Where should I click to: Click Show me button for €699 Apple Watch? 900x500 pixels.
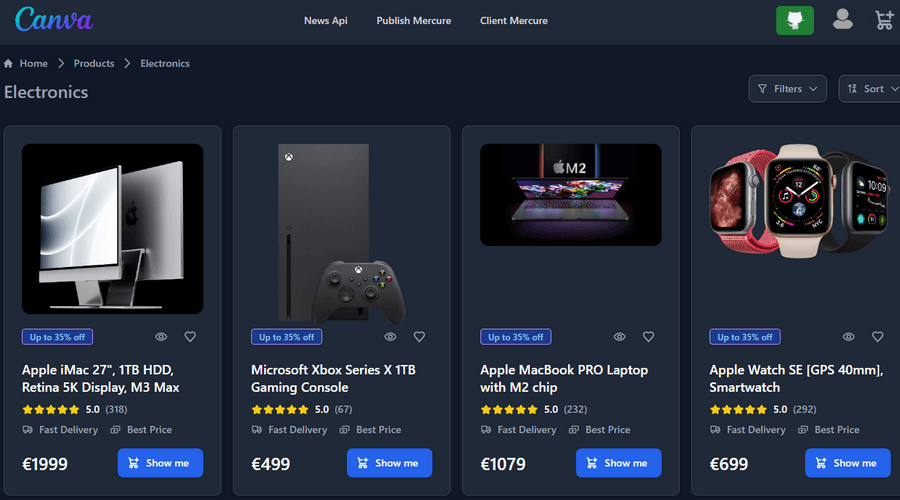[x=848, y=463]
